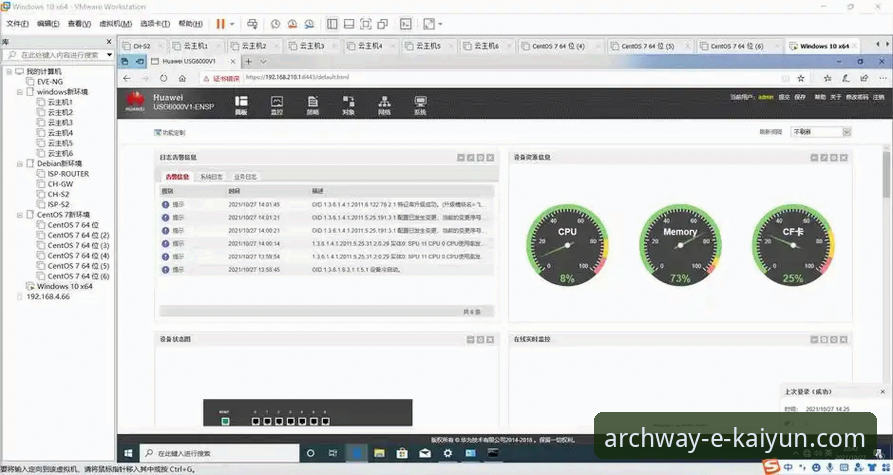Open the Huawei 面板 dashboard icon

[241, 105]
